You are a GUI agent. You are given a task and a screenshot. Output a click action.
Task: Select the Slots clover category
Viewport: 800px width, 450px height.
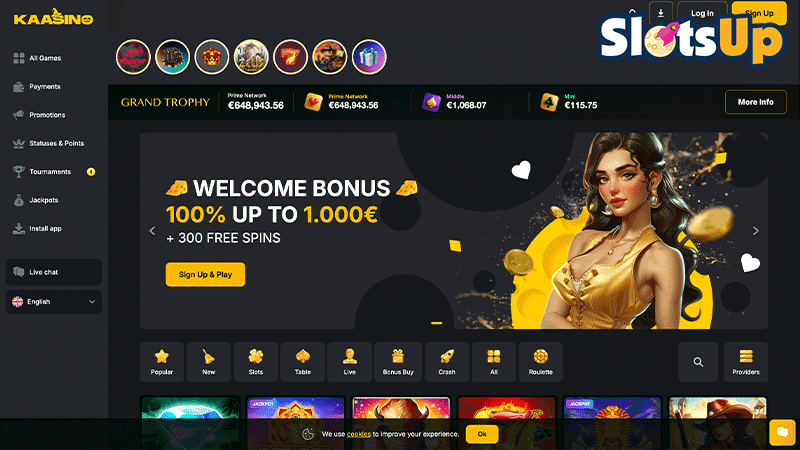[256, 362]
